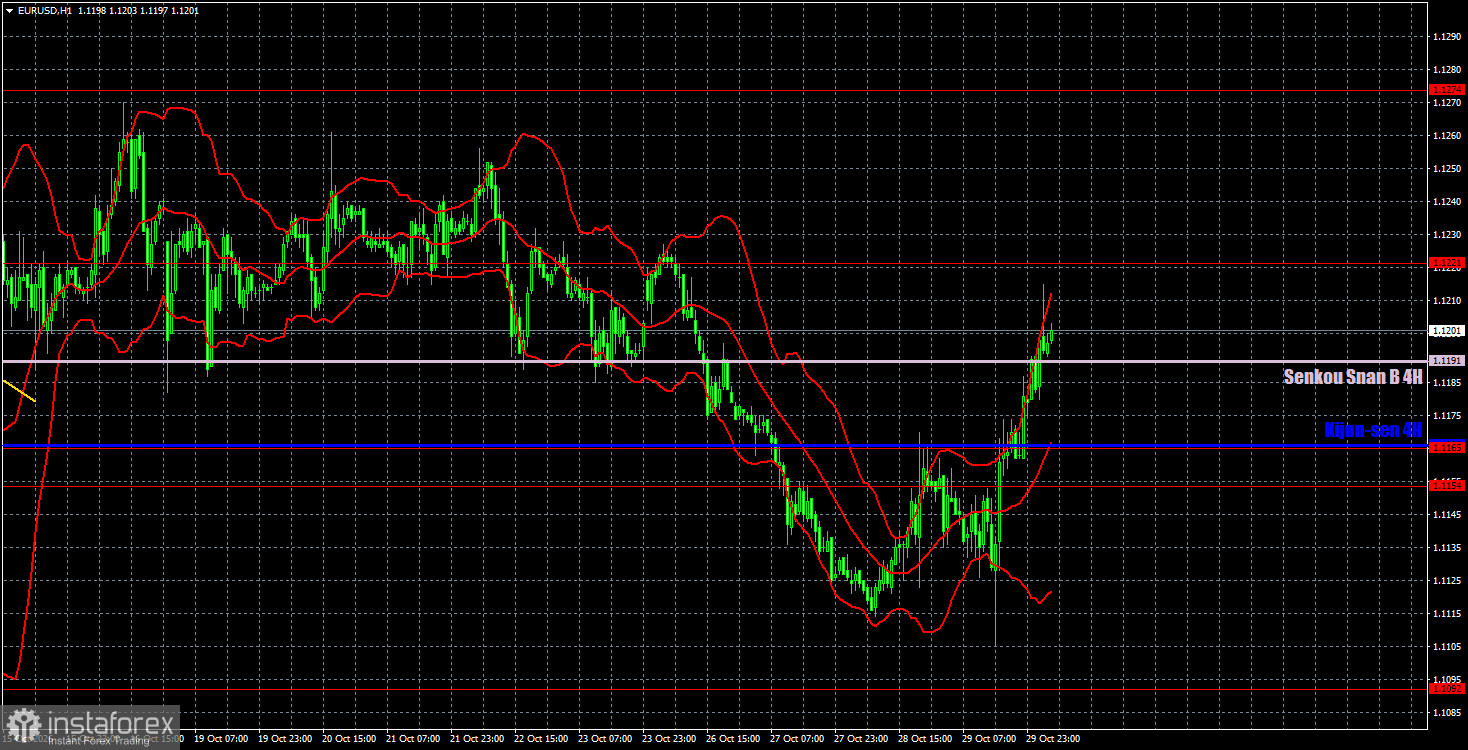This screenshot has width=1468, height=750.
Task: Click the 1.1154 red price level tag
Action: tap(1447, 485)
